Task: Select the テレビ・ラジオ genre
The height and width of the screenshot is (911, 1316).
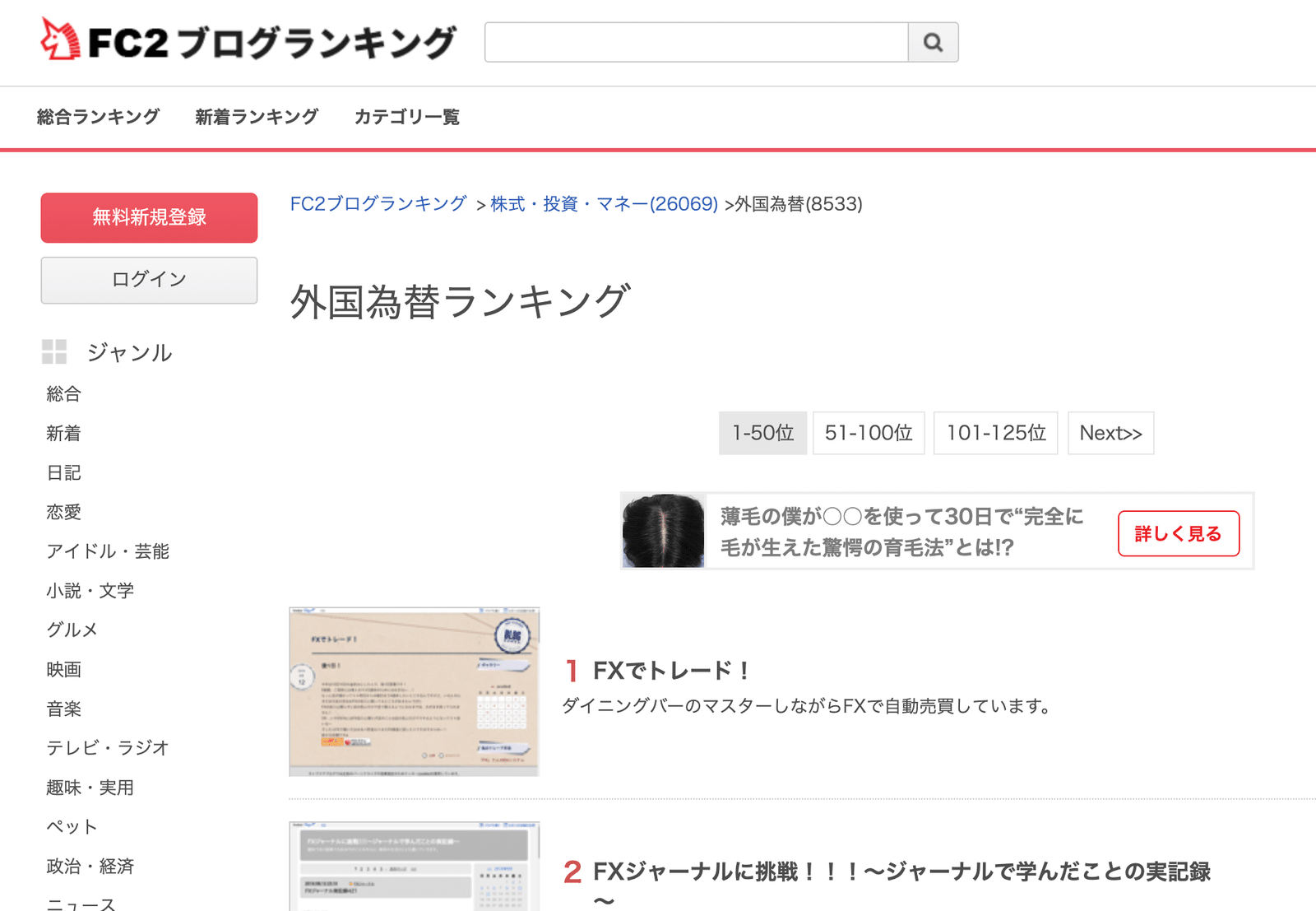Action: pos(108,748)
